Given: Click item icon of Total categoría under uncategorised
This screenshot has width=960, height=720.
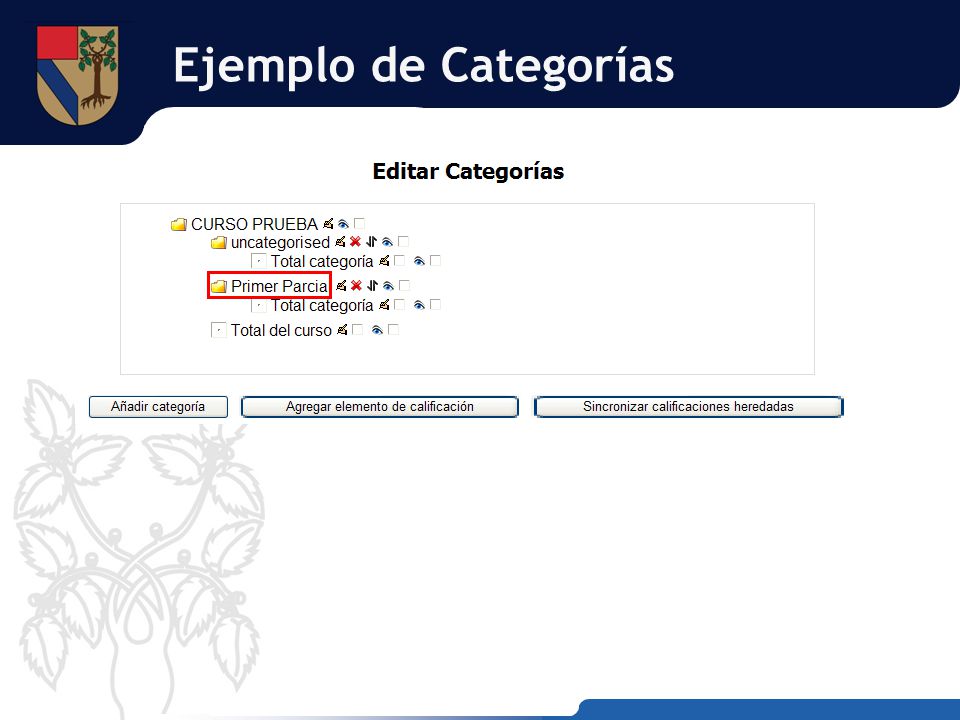Looking at the screenshot, I should 258,261.
